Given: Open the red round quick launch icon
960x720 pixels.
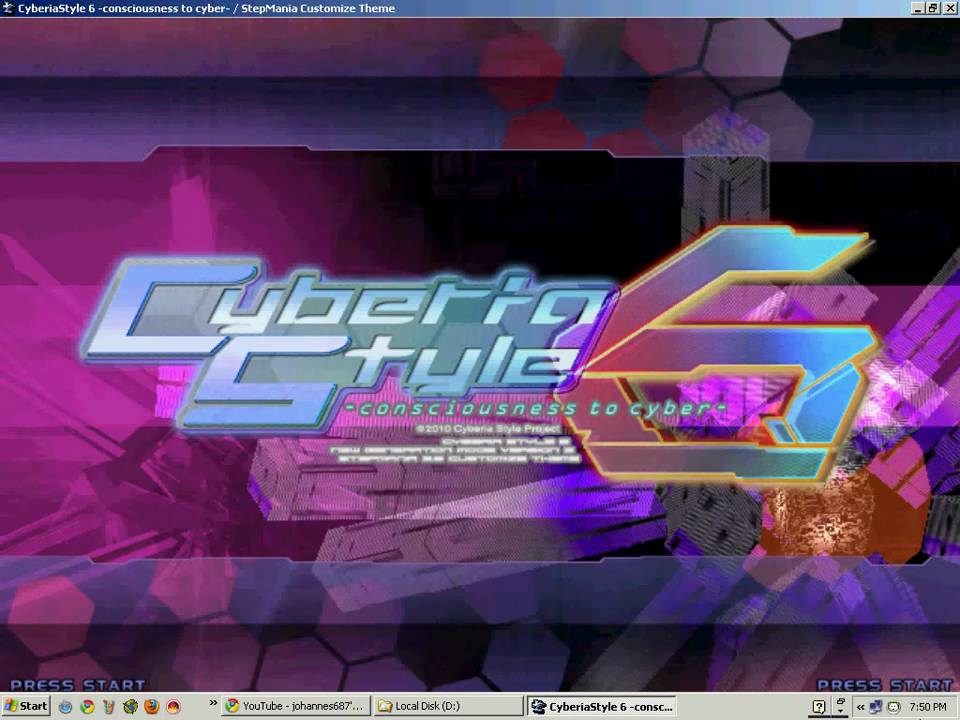Looking at the screenshot, I should coord(173,707).
